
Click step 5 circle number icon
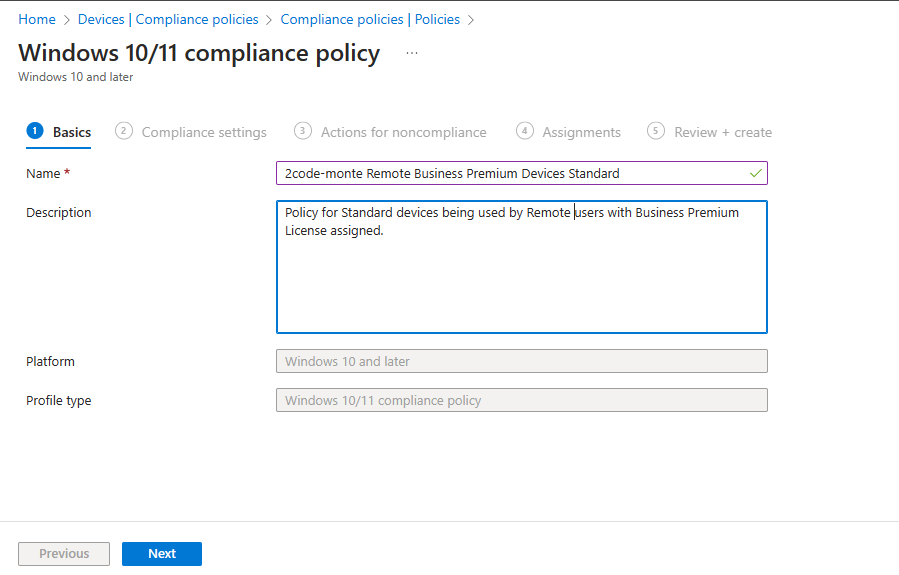point(656,131)
